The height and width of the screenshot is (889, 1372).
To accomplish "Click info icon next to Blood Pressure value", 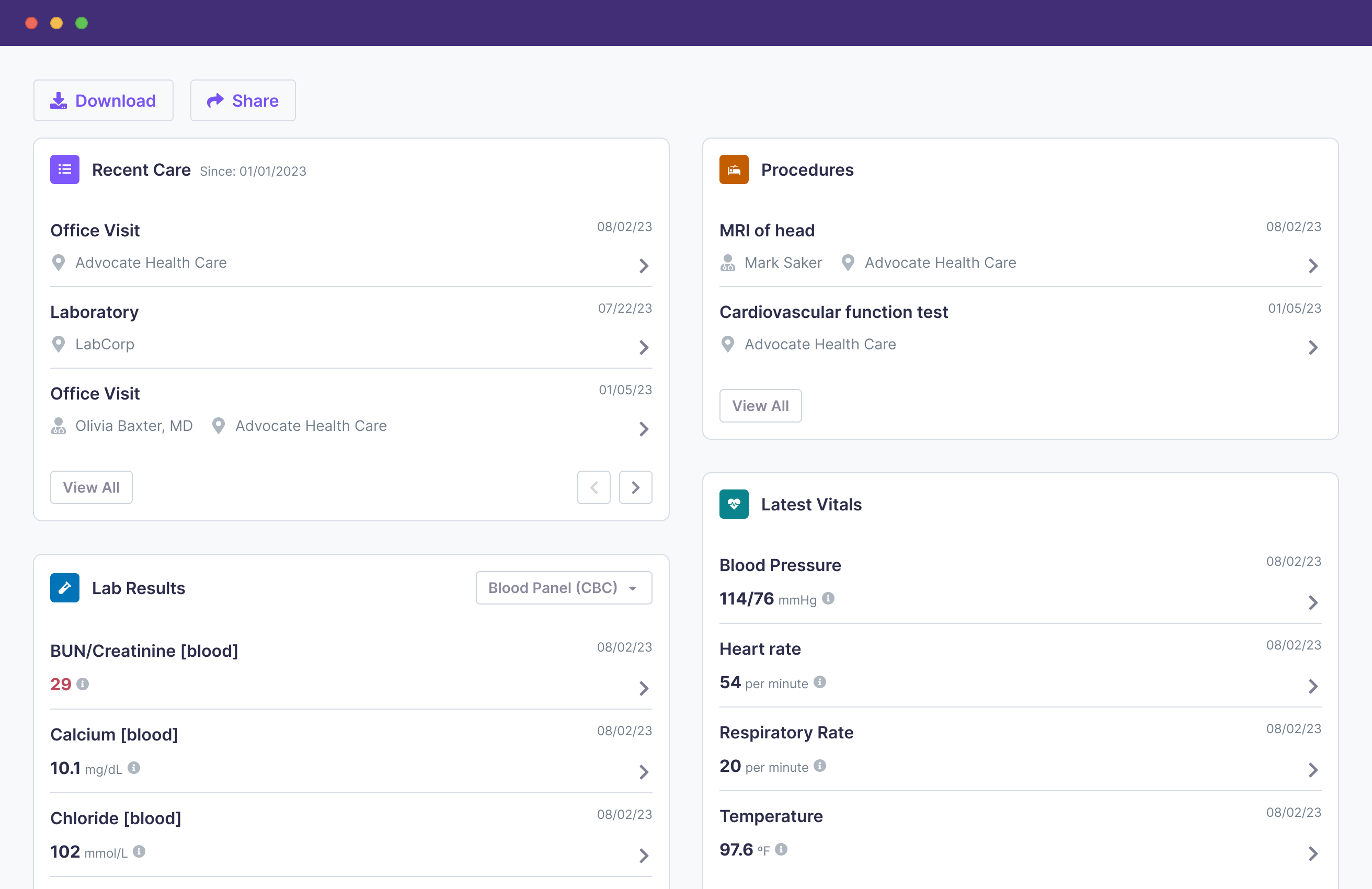I will pyautogui.click(x=828, y=598).
